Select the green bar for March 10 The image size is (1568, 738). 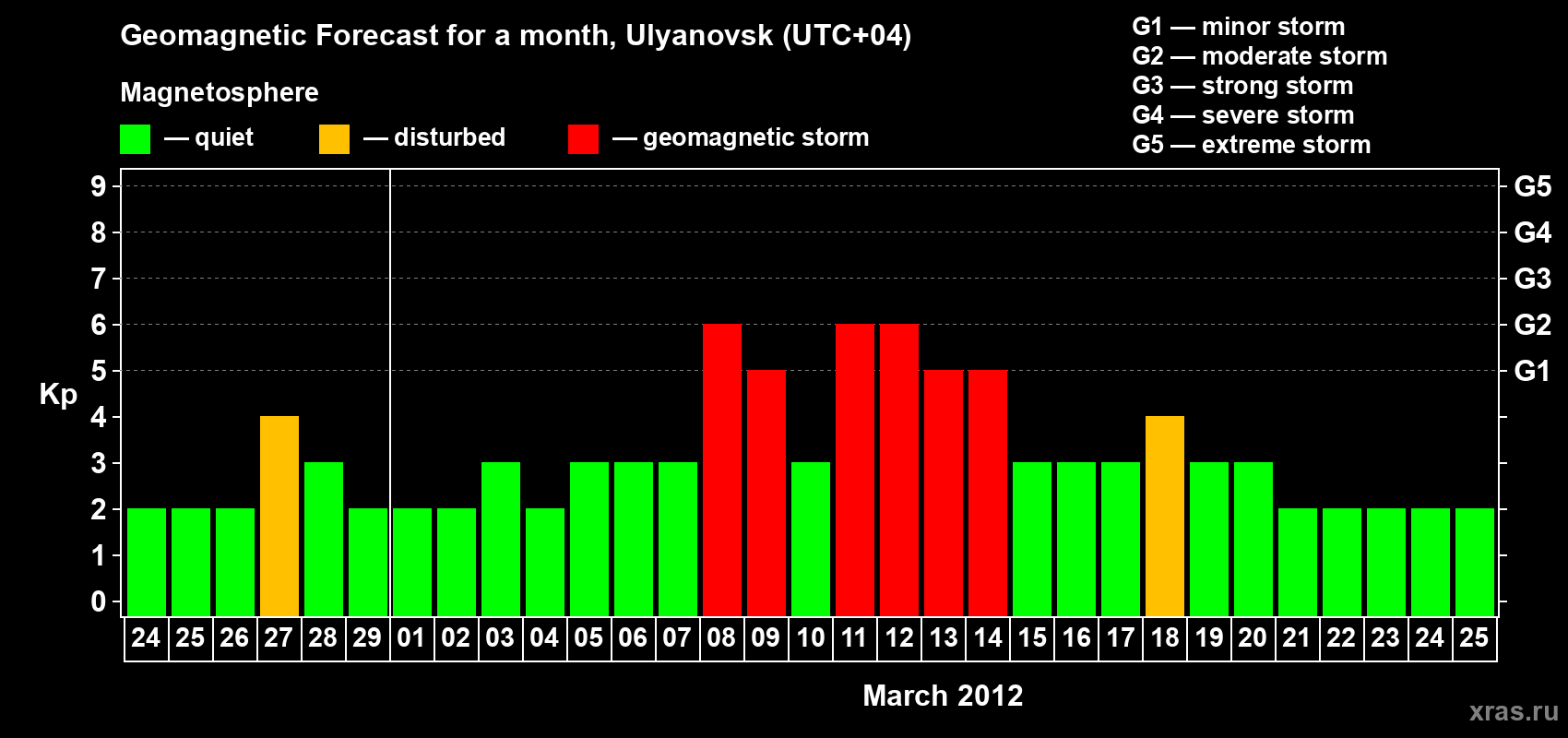click(x=811, y=539)
